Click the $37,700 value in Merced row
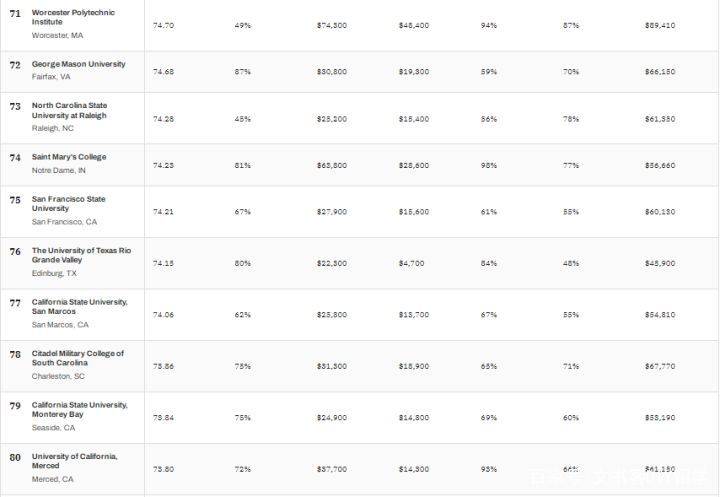Image resolution: width=720 pixels, height=497 pixels. pyautogui.click(x=332, y=469)
